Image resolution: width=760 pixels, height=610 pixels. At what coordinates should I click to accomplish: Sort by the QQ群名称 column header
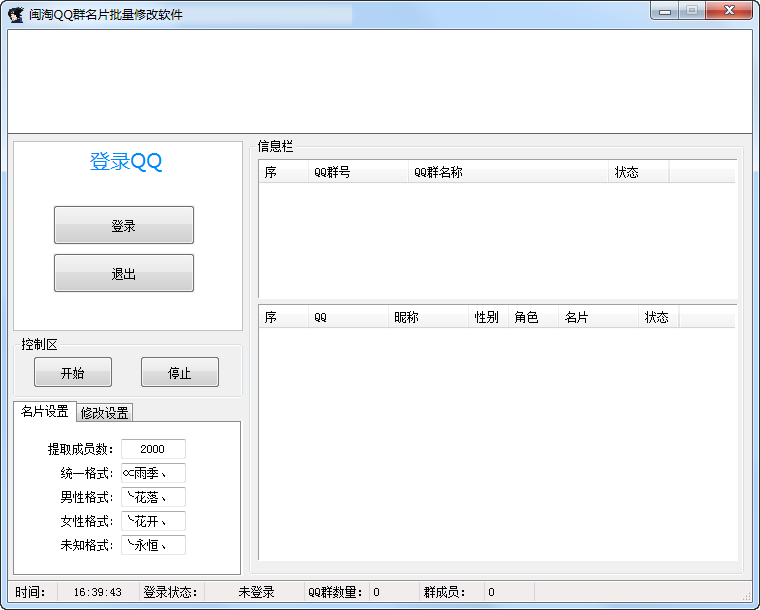pyautogui.click(x=508, y=172)
